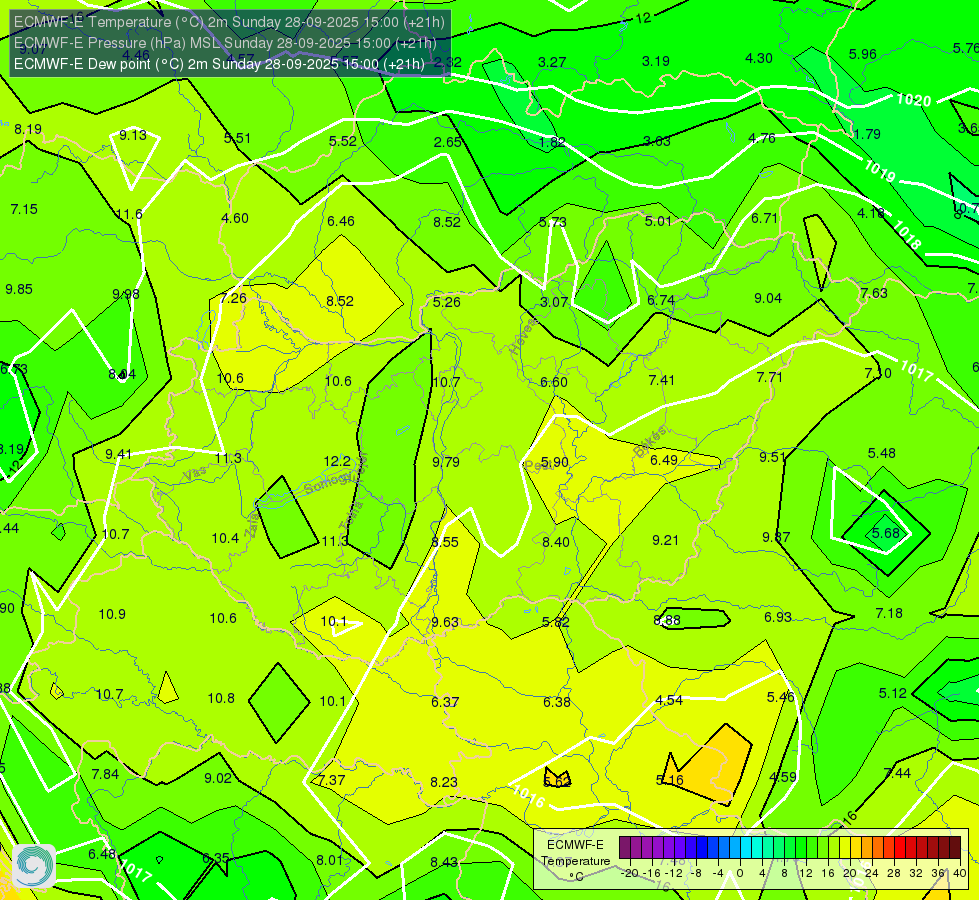Select the ECMWF-E Pressure MSL layer label
The height and width of the screenshot is (900, 979).
click(225, 43)
